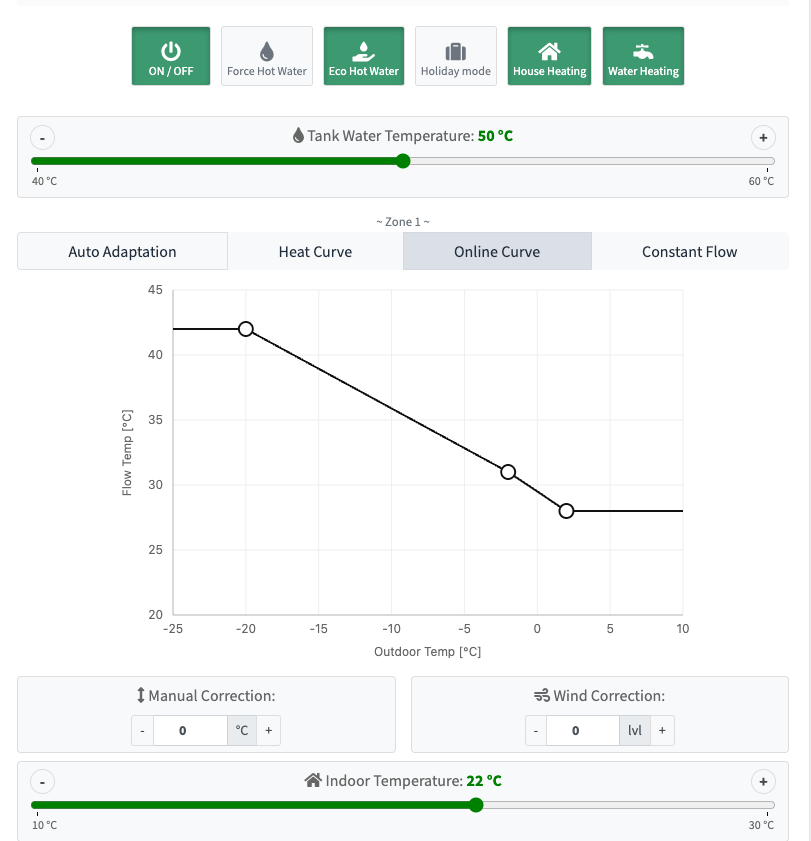Toggle Eco Hot Water mode
The image size is (811, 841).
tap(364, 56)
